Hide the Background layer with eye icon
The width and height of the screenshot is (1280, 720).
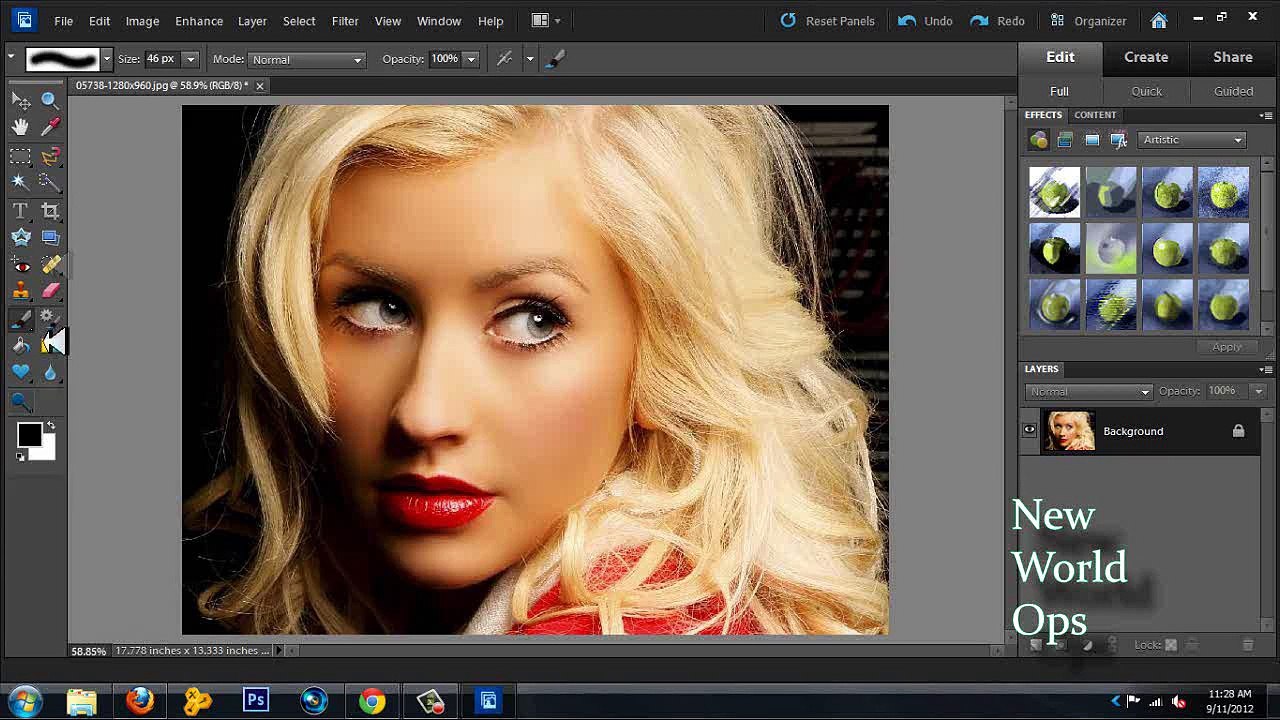1029,431
